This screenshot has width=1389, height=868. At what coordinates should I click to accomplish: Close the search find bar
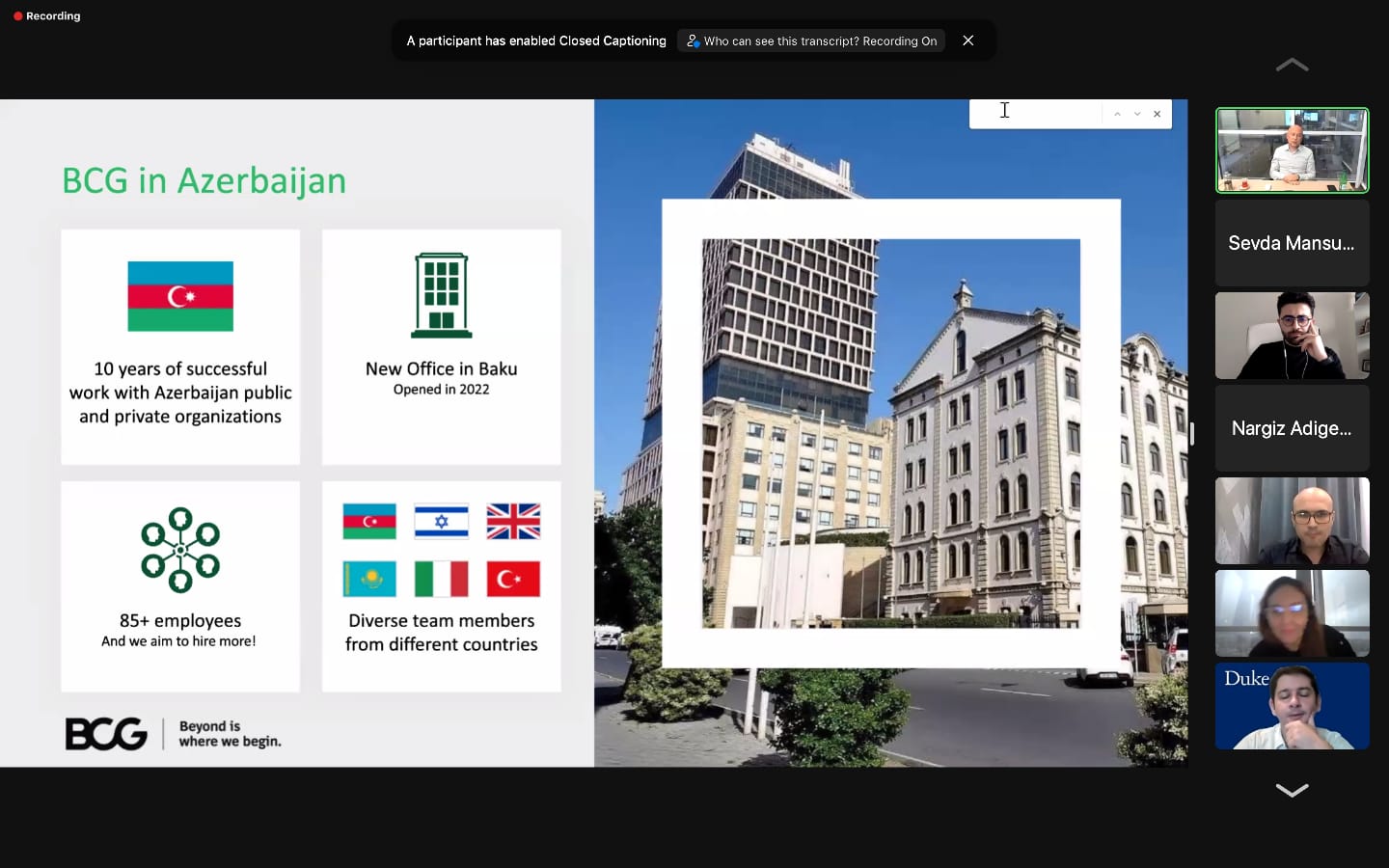pyautogui.click(x=1157, y=114)
